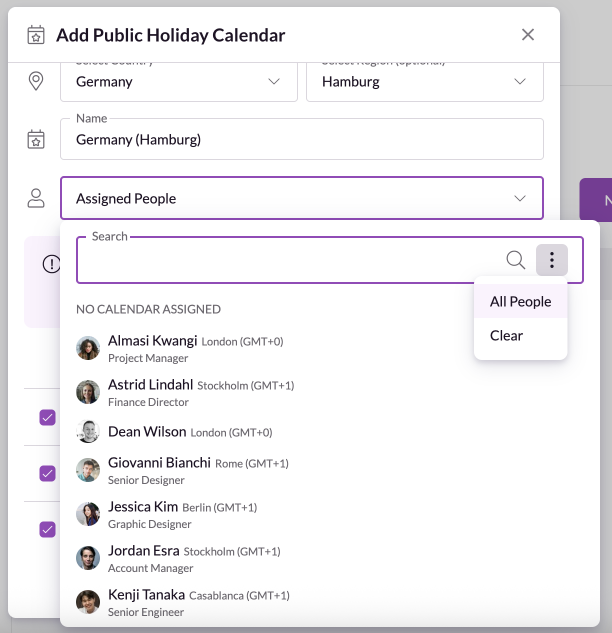Click the location pin icon

tap(36, 82)
